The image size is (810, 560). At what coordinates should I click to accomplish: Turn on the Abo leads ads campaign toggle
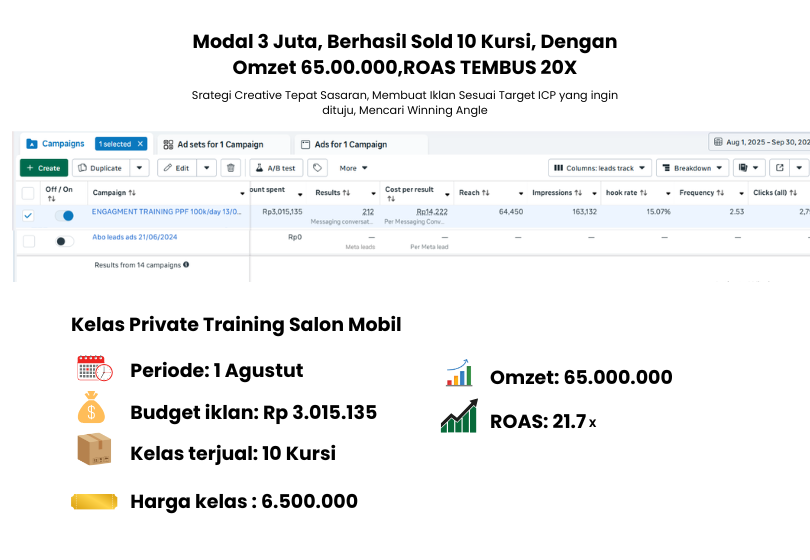(x=64, y=241)
